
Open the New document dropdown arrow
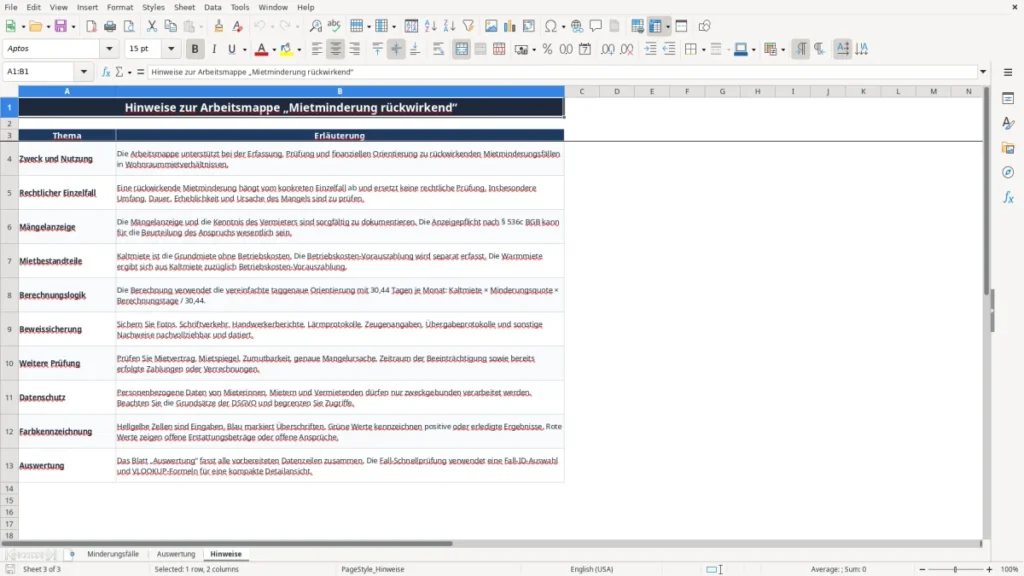[x=23, y=27]
